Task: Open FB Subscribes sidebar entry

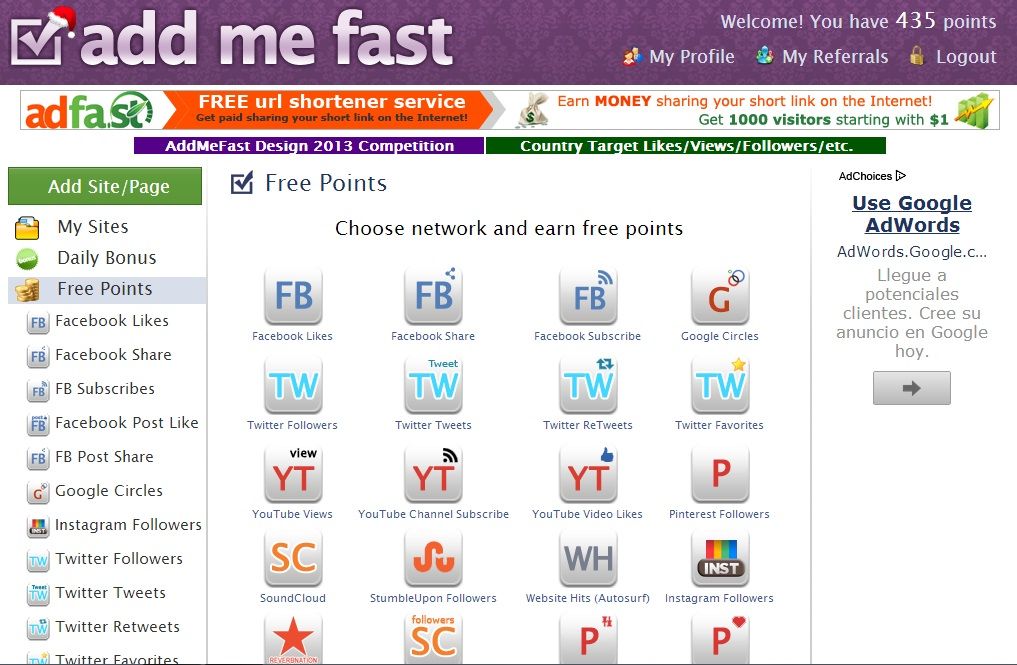Action: pyautogui.click(x=105, y=389)
